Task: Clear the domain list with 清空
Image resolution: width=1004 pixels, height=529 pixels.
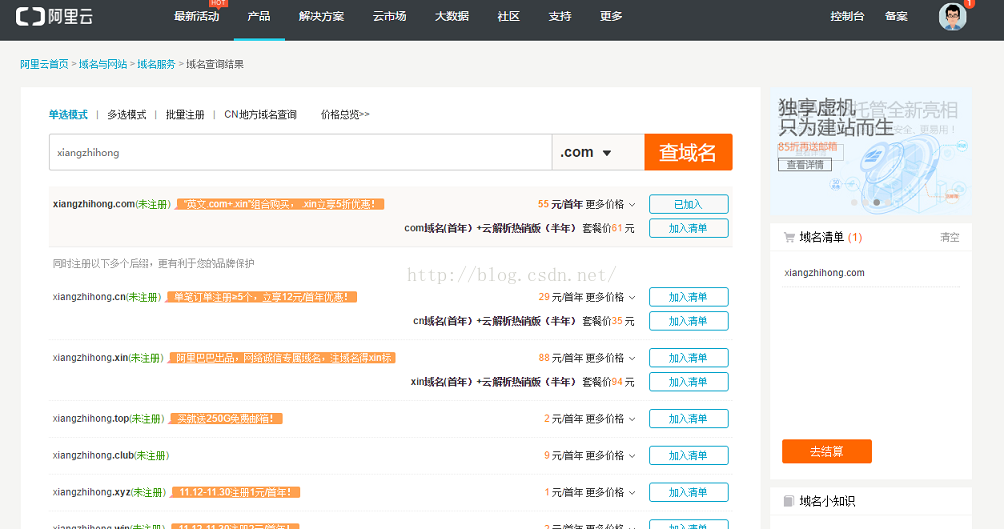Action: [x=950, y=238]
